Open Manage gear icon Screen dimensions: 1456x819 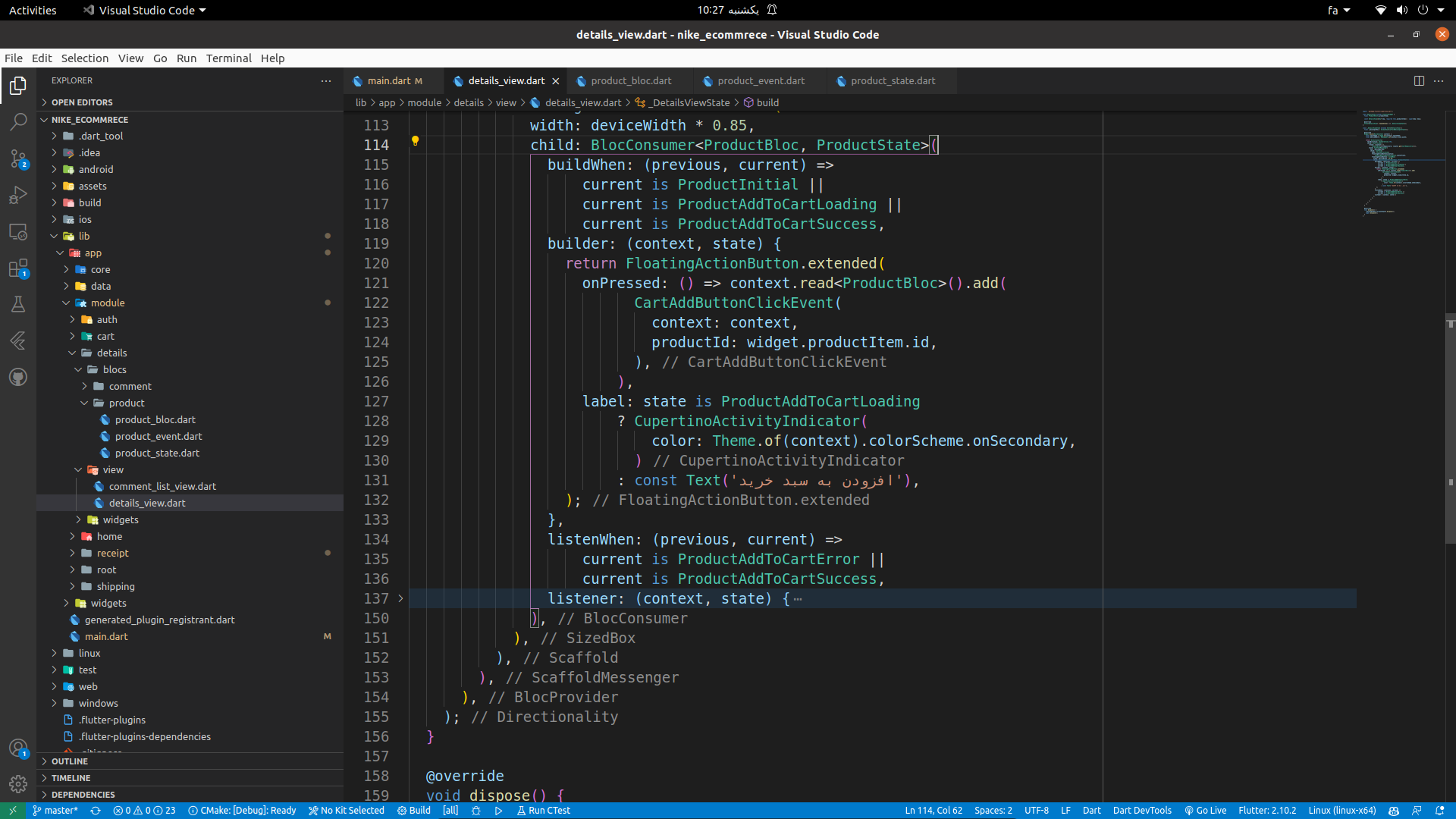tap(18, 784)
